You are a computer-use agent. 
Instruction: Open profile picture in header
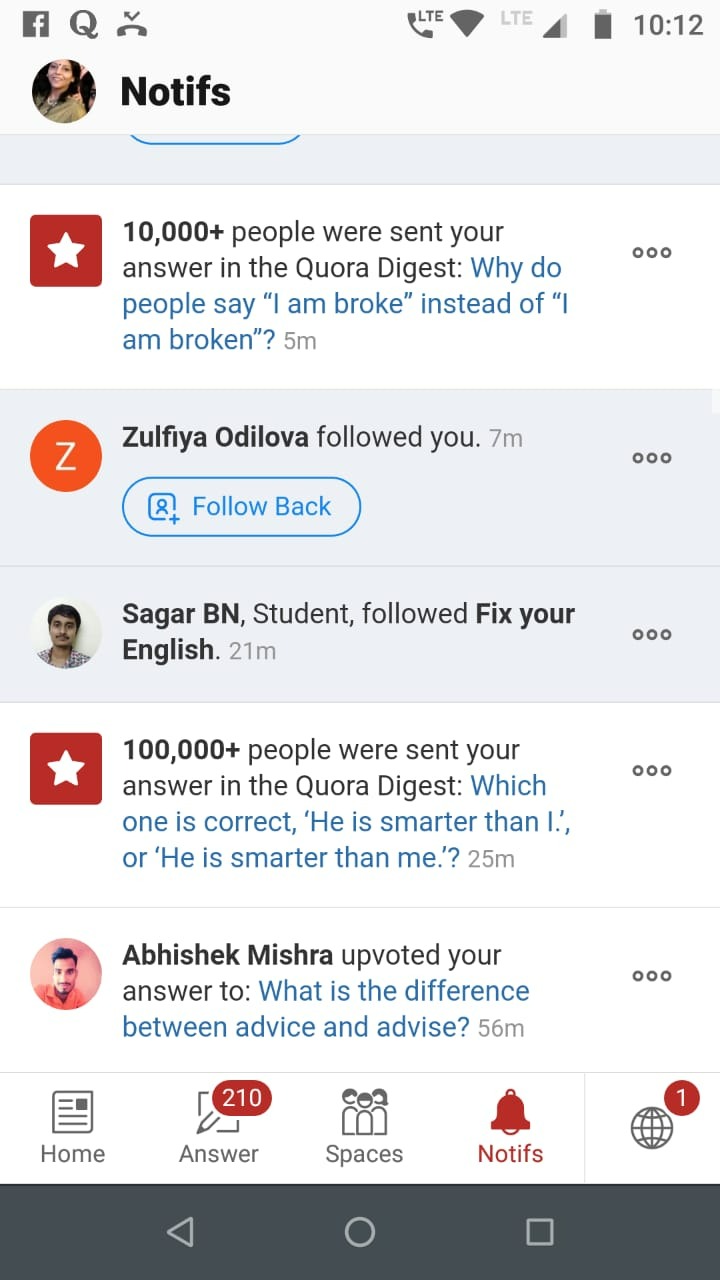pos(64,92)
